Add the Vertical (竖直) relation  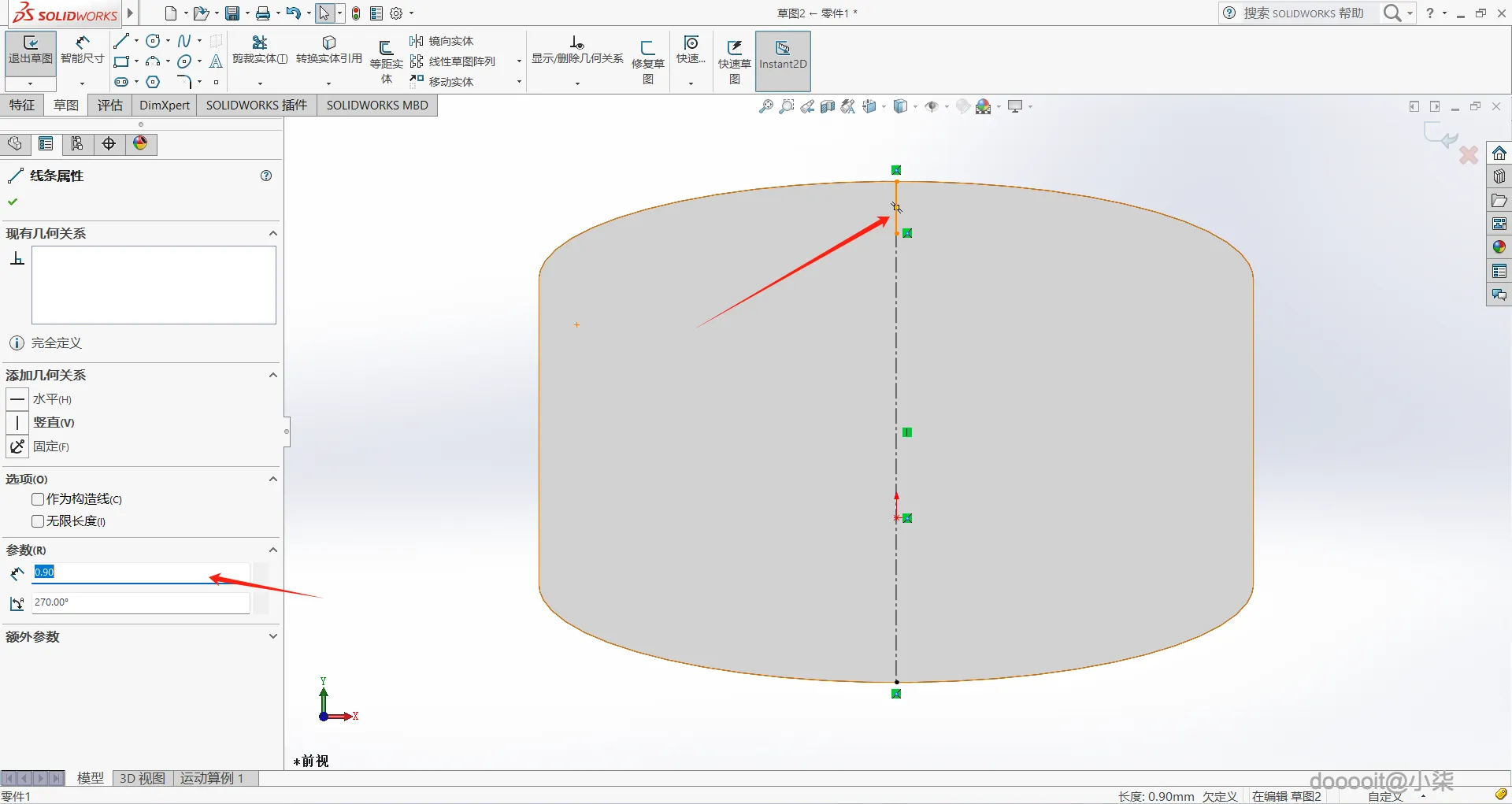(x=17, y=423)
